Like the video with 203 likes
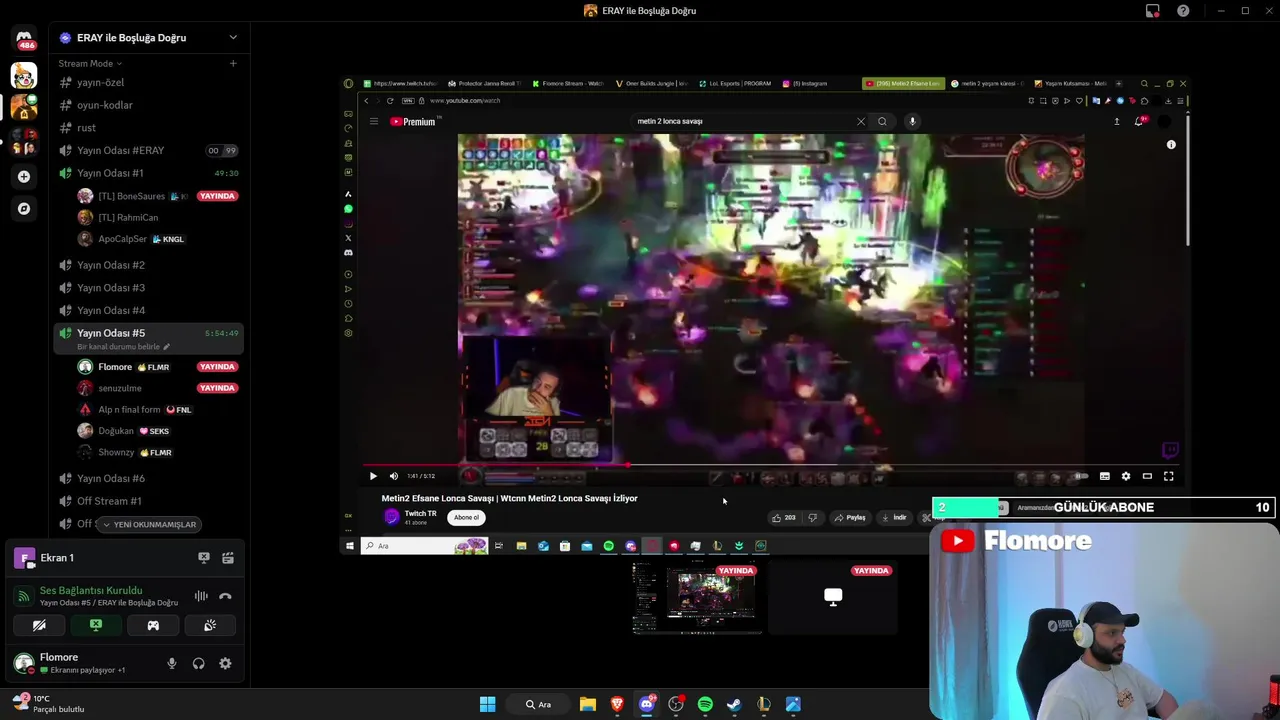Screen dimensions: 1280x720 pyautogui.click(x=783, y=518)
